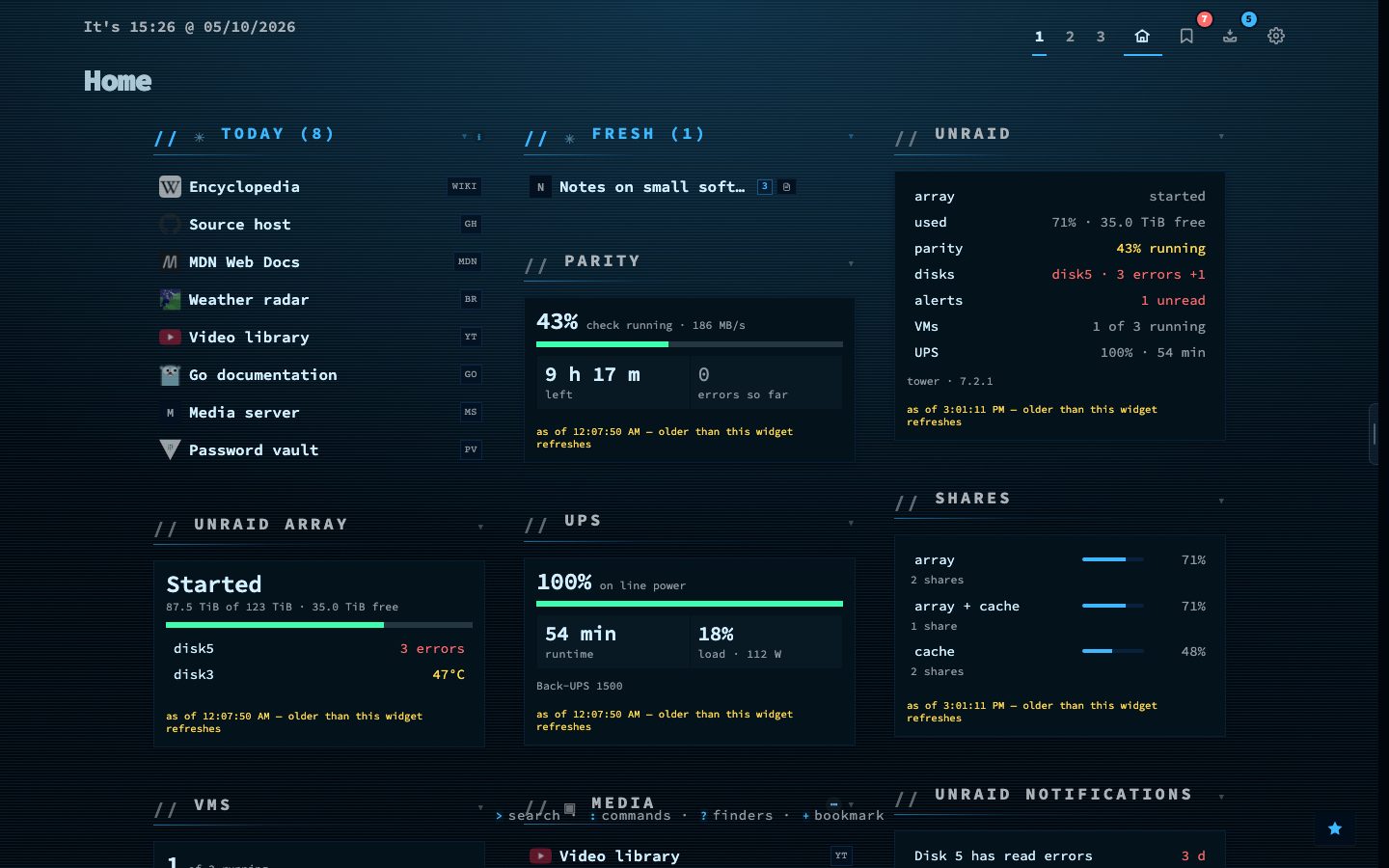Click the Weather radar favicon

coord(170,300)
